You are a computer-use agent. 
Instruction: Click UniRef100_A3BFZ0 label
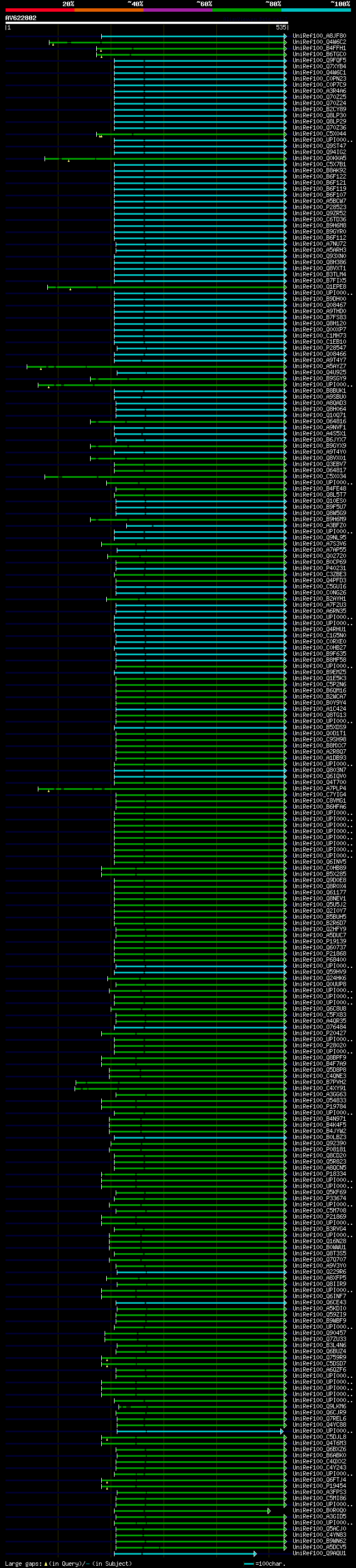click(319, 525)
